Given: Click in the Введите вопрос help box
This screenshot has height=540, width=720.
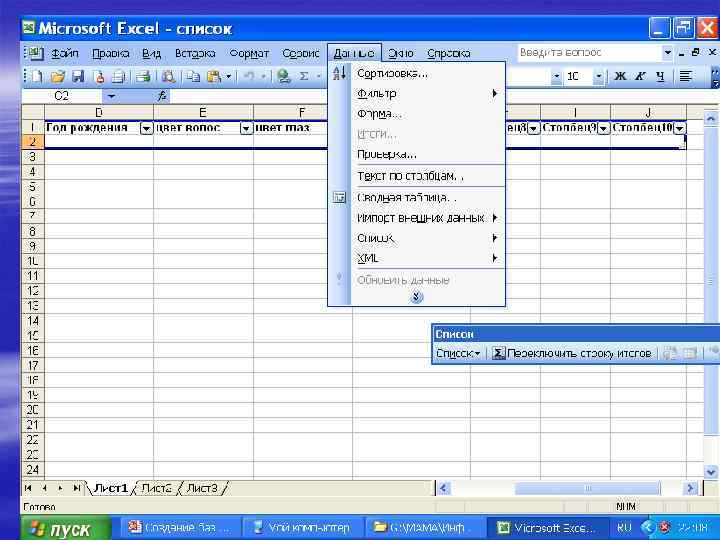Looking at the screenshot, I should click(590, 53).
